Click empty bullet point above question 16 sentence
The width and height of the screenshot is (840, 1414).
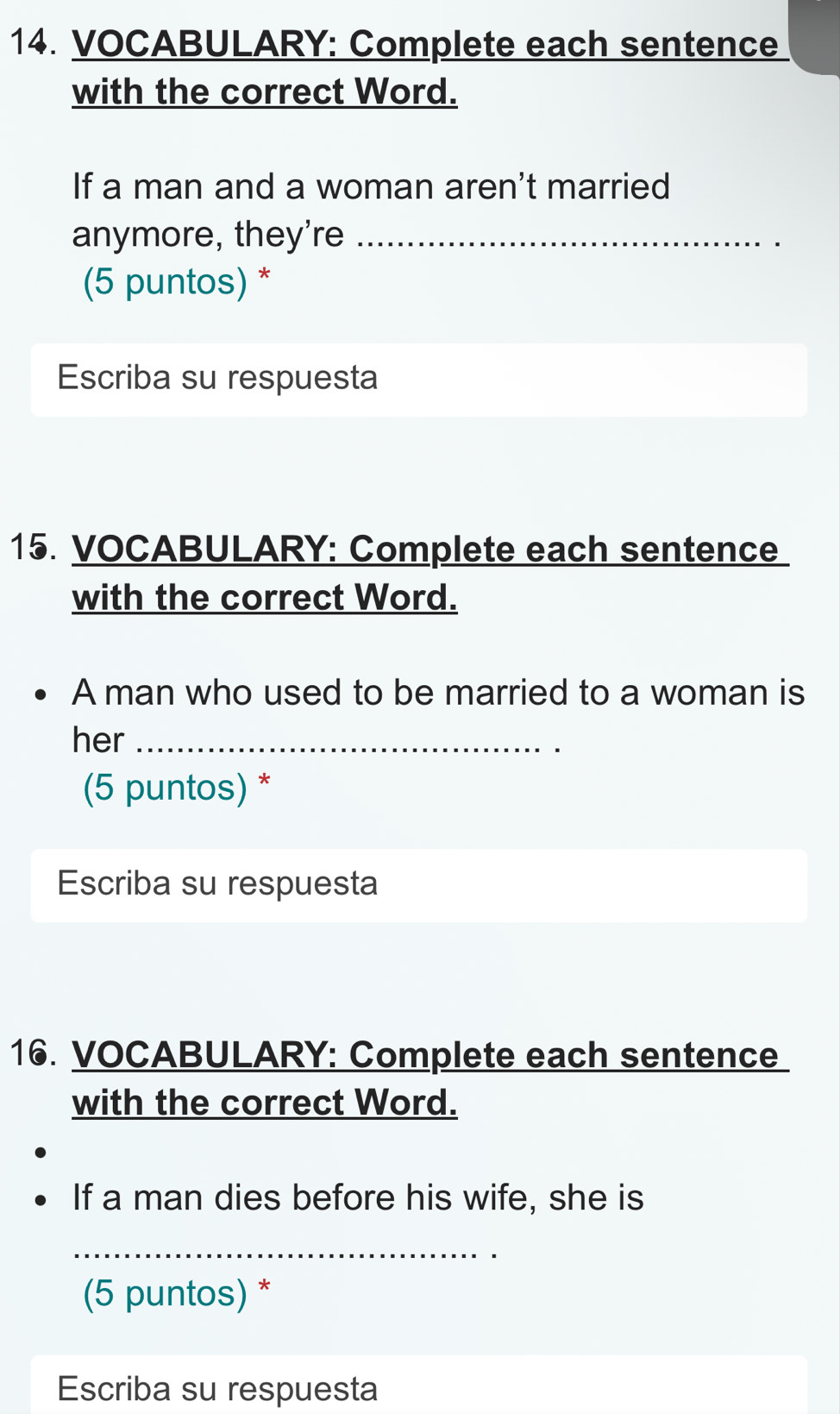(x=41, y=1151)
